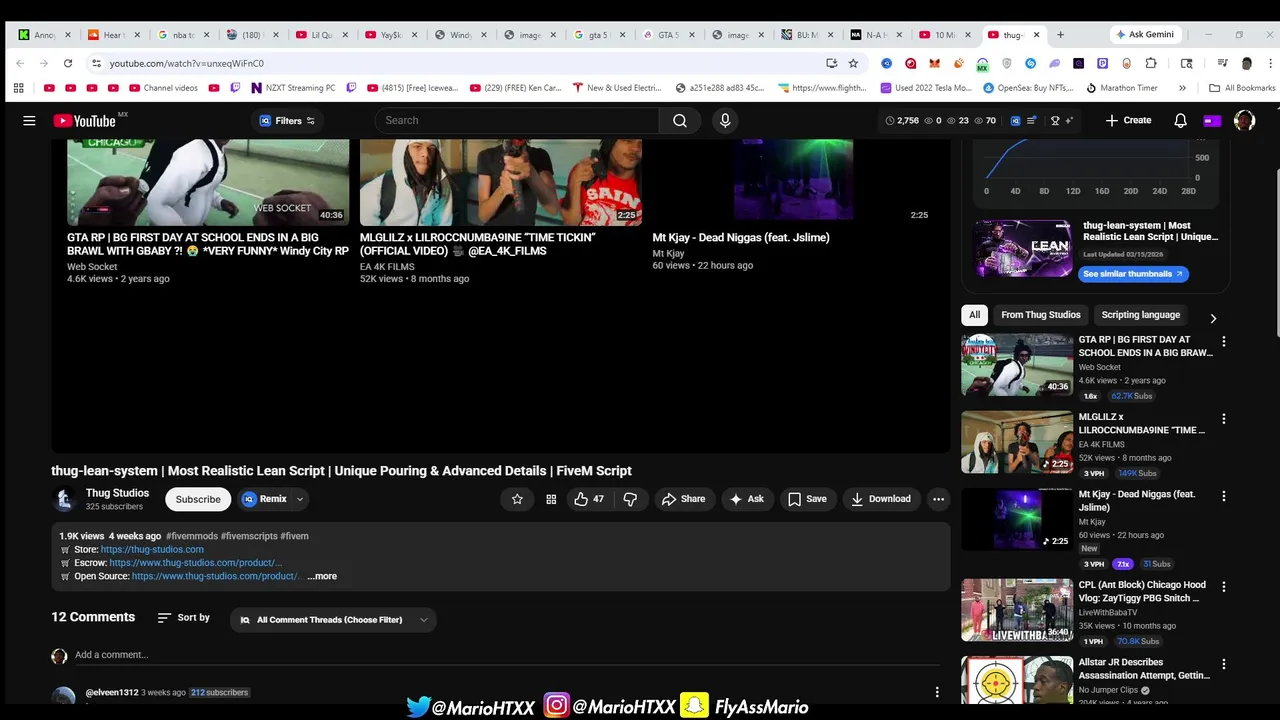1280x720 pixels.
Task: Open options for Mt Kjay sidebar video
Action: (x=1223, y=496)
